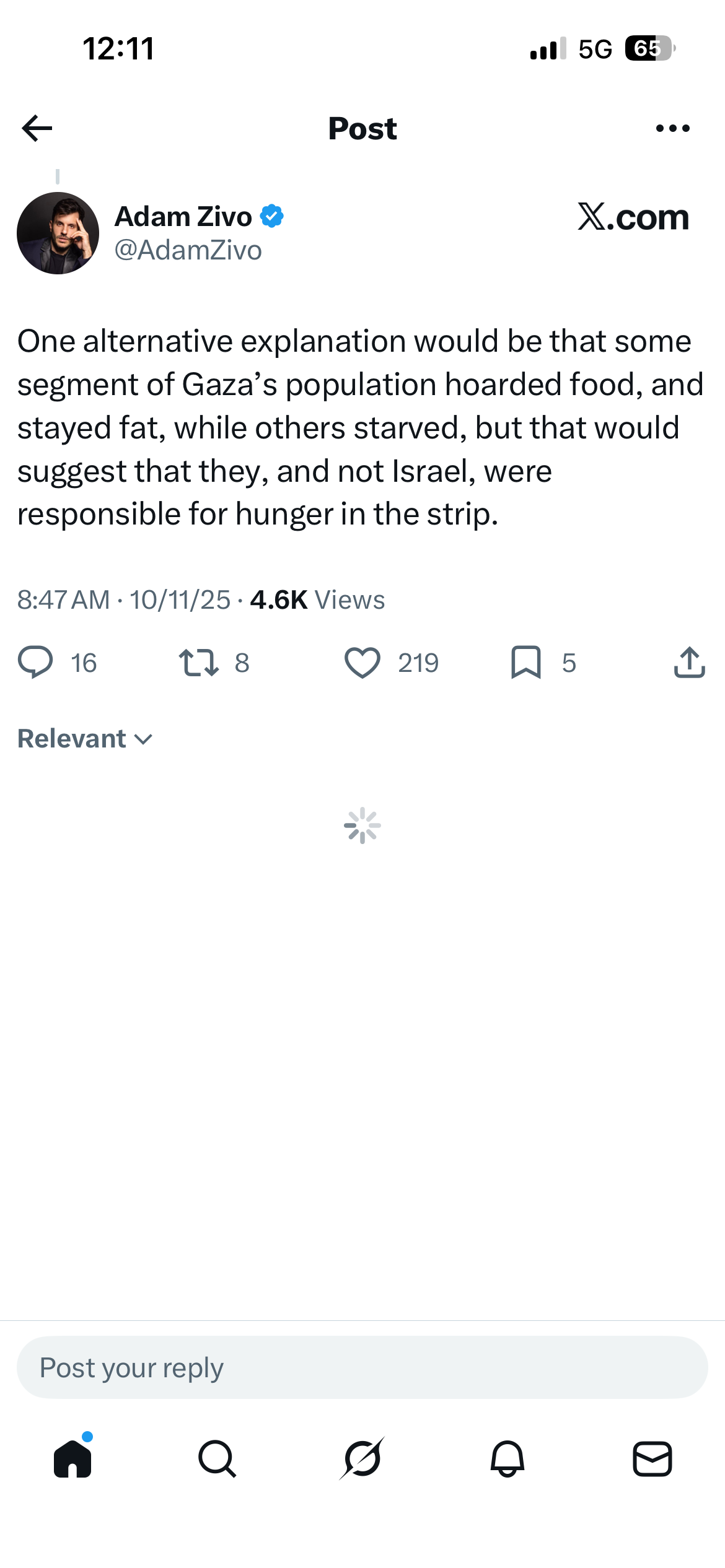Open the Notifications bell tab
Screen dimensions: 725x1568
point(507,1458)
